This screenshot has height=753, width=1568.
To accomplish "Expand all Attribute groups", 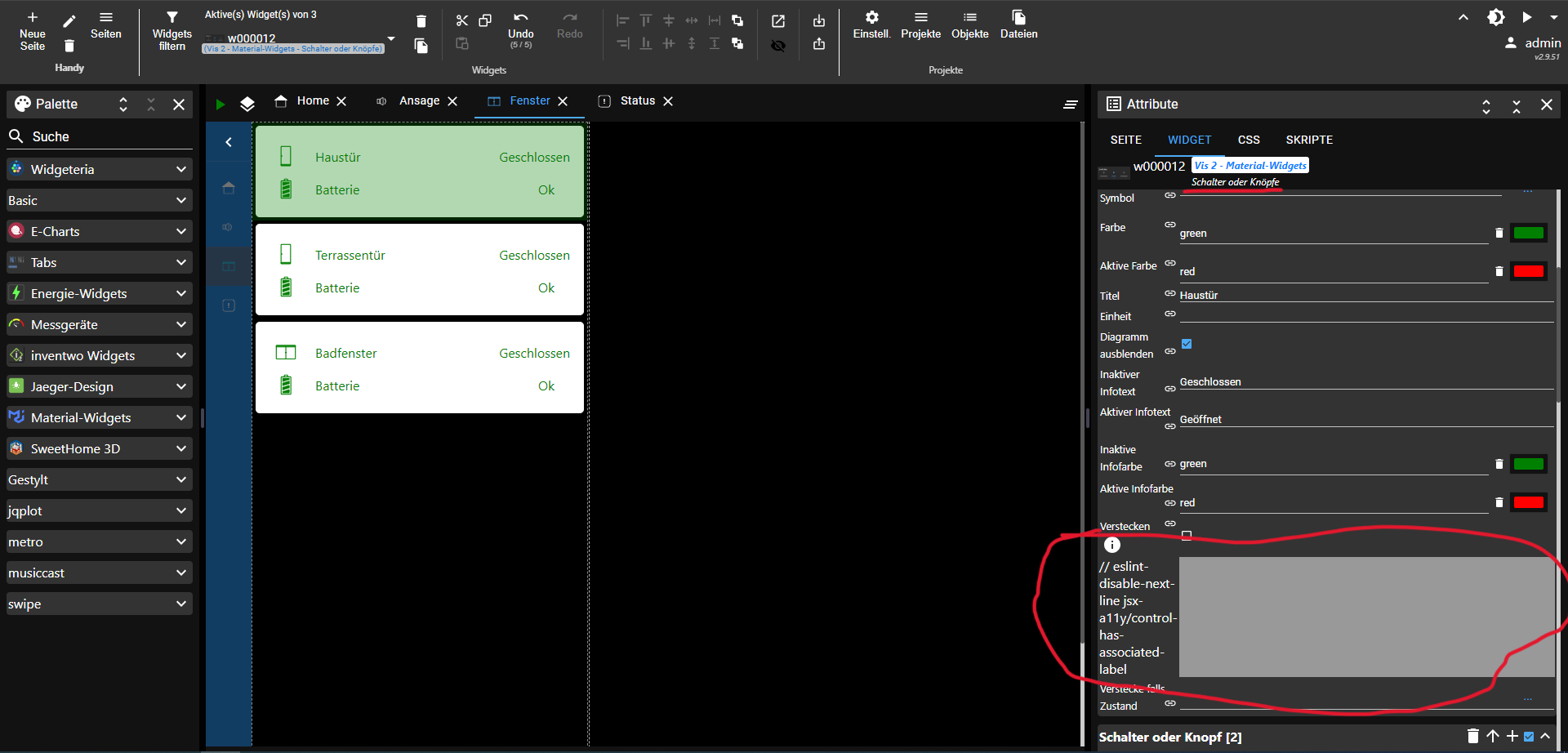I will pyautogui.click(x=1486, y=105).
